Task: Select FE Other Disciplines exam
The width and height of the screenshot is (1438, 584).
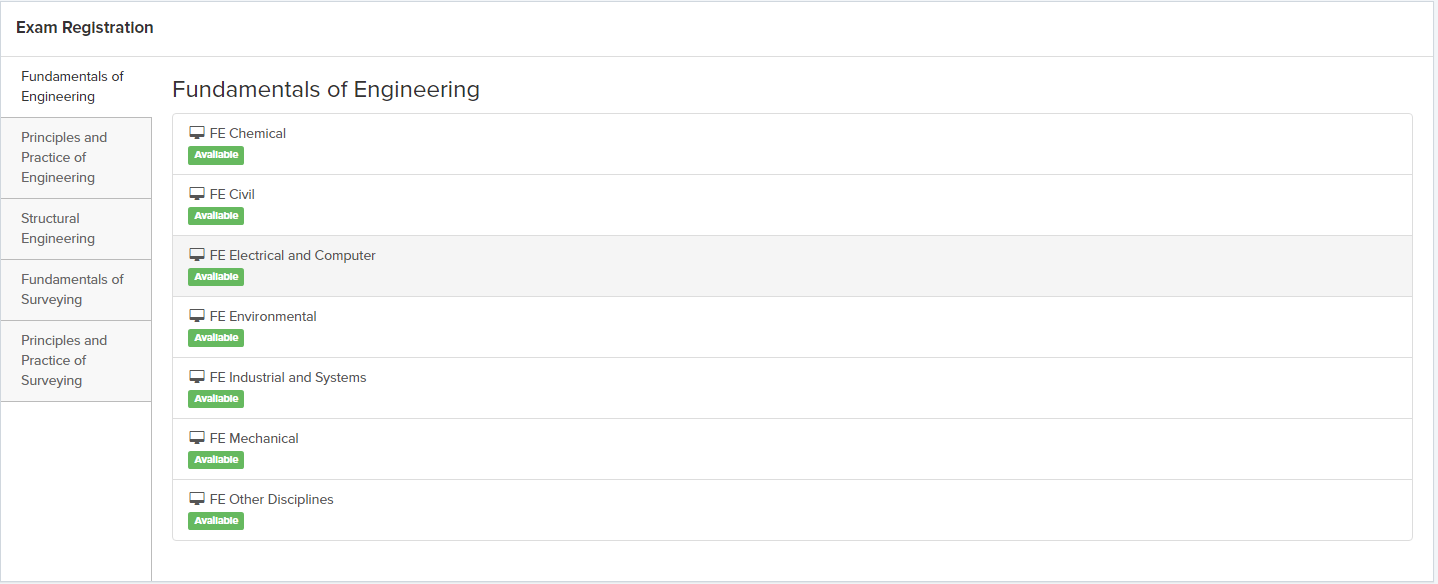Action: tap(271, 499)
